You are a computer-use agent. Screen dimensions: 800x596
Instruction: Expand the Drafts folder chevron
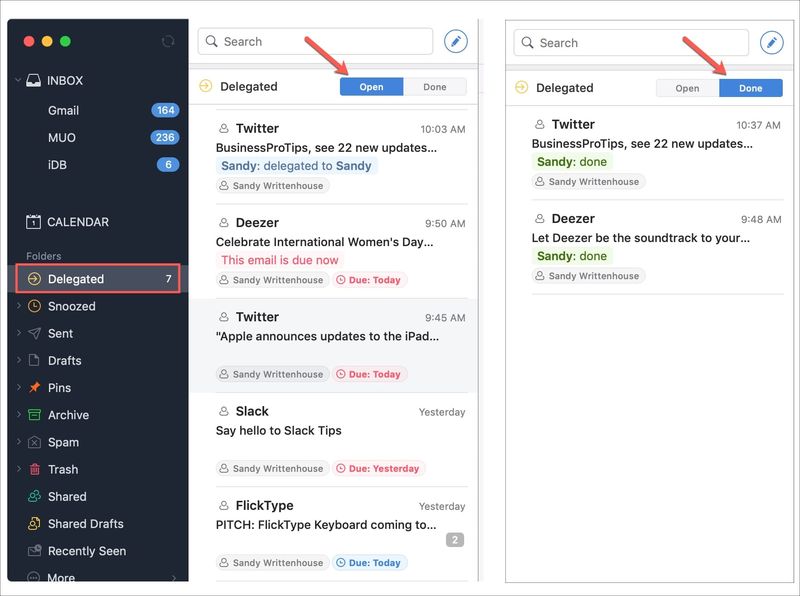pyautogui.click(x=19, y=360)
